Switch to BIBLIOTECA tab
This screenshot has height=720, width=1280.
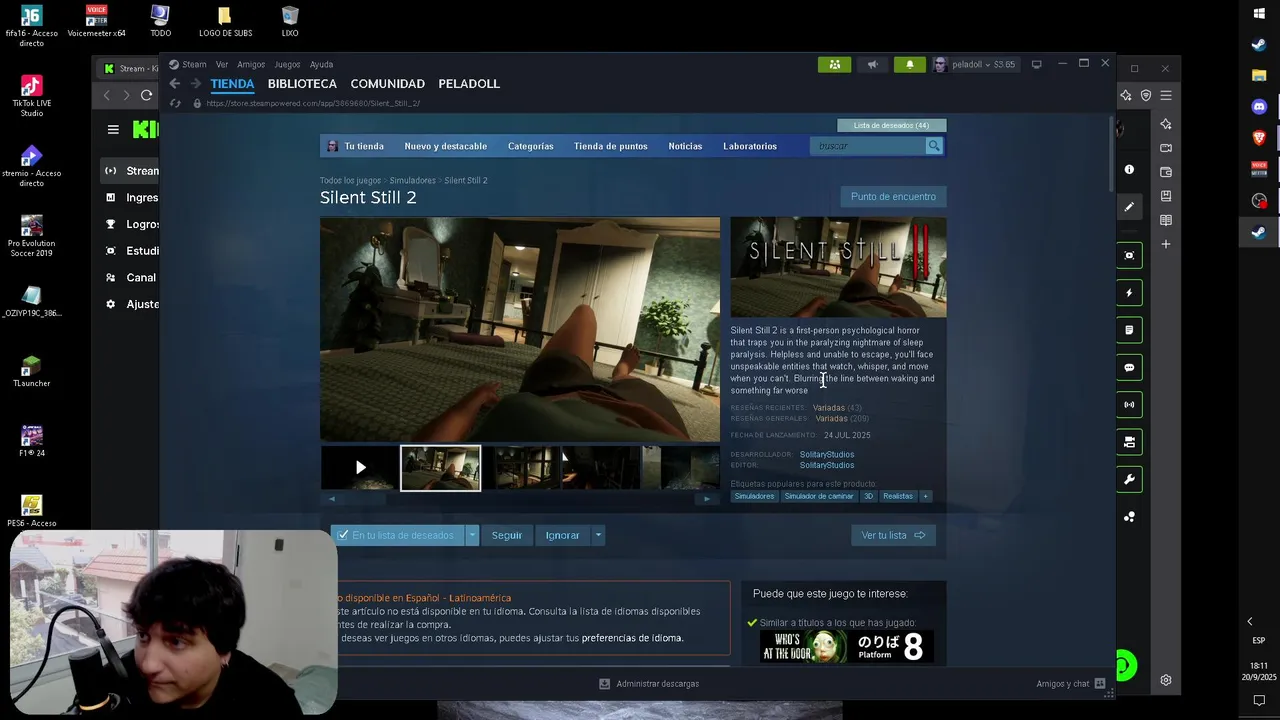(302, 84)
